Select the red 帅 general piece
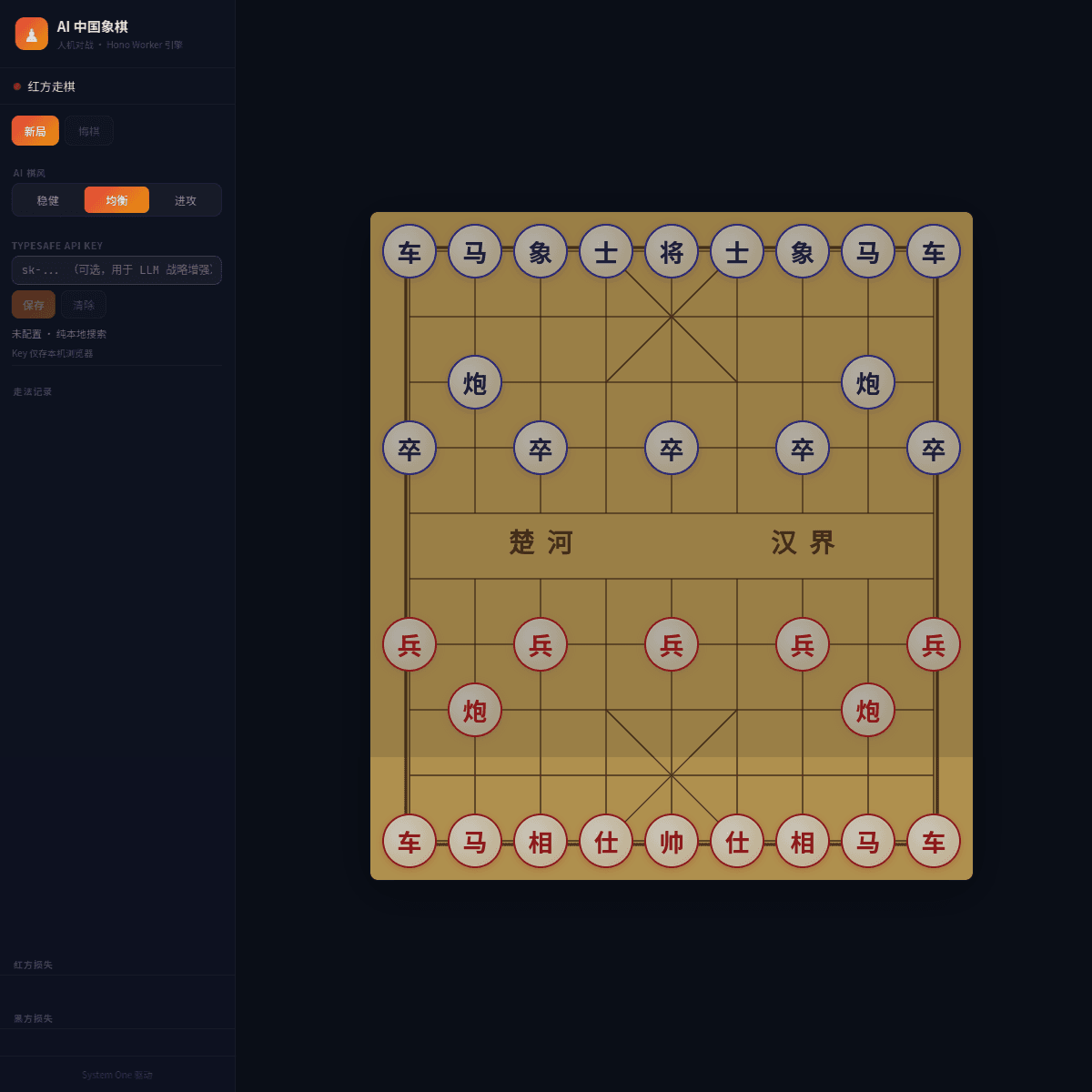Viewport: 1092px width, 1092px height. 672,841
